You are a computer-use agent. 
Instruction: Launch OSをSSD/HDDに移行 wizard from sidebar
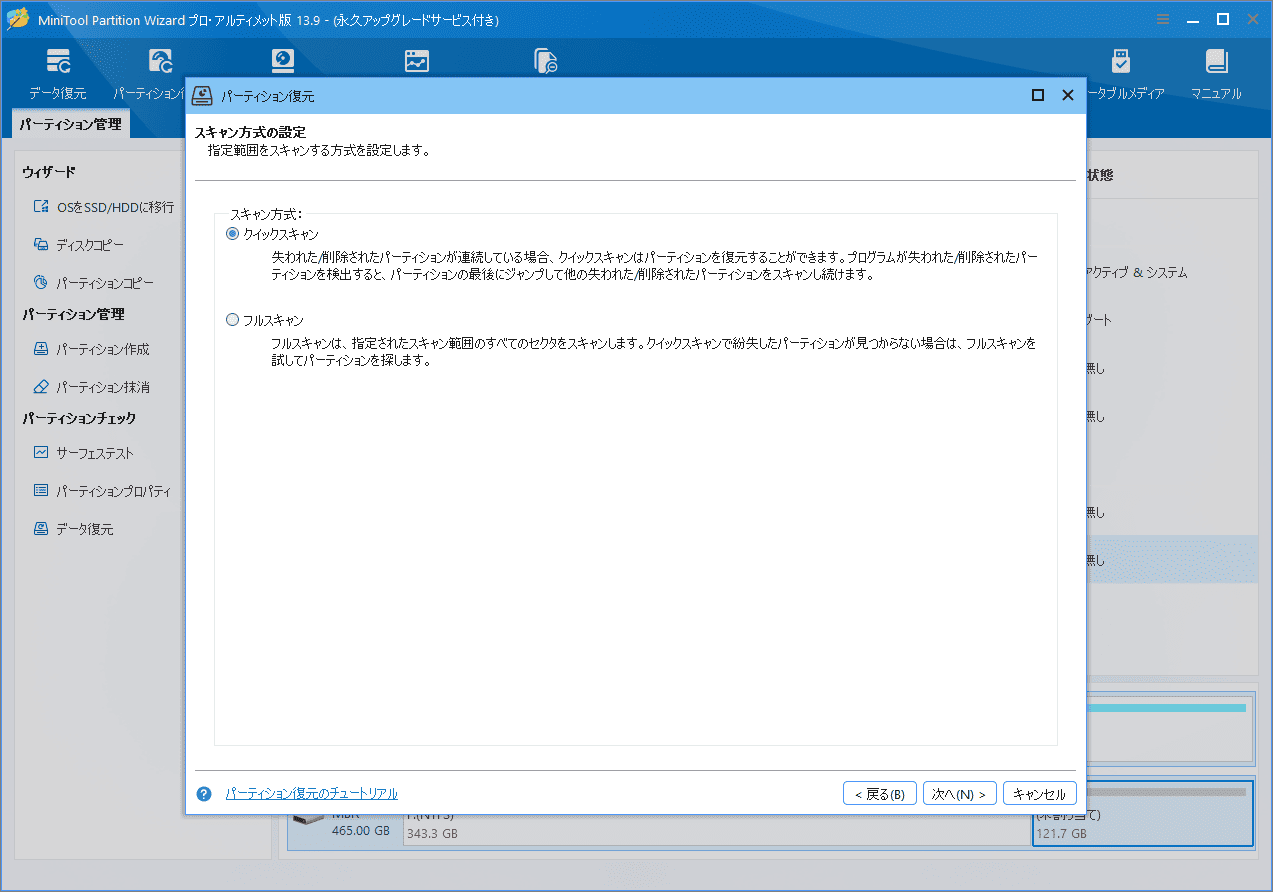point(104,207)
